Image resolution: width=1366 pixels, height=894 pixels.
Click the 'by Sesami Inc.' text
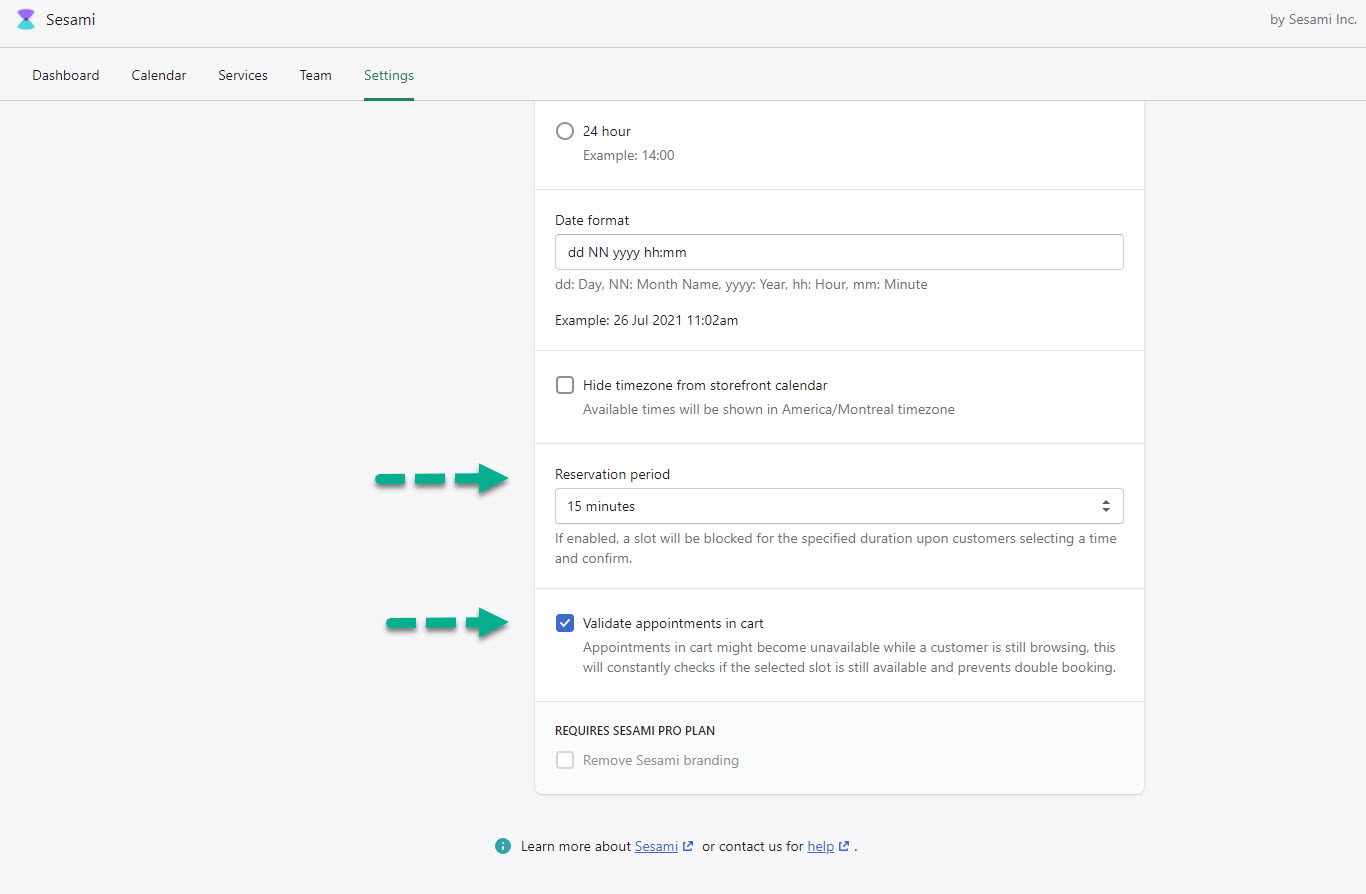click(1314, 19)
